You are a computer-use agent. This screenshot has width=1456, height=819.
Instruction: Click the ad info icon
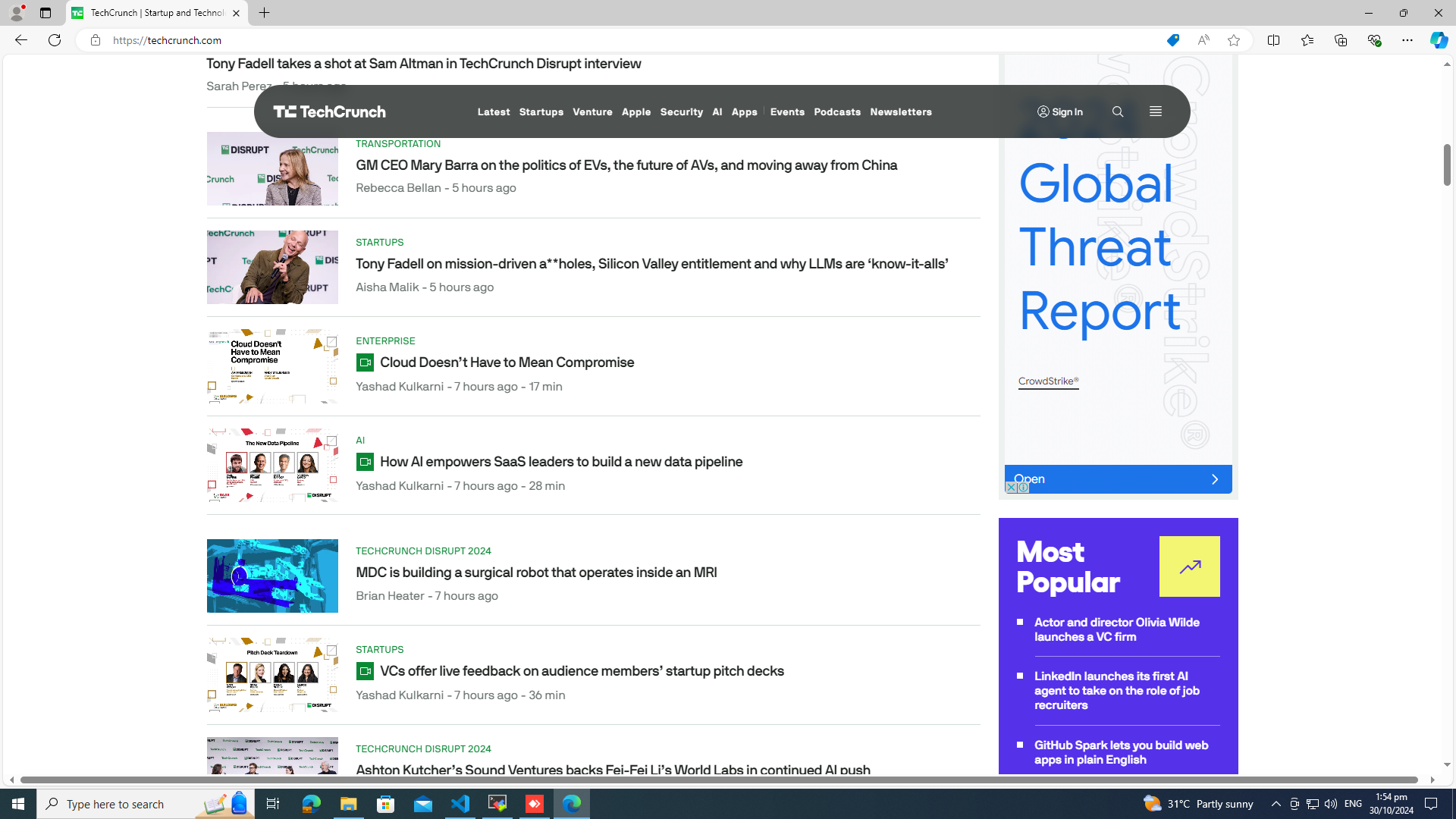pyautogui.click(x=1023, y=488)
